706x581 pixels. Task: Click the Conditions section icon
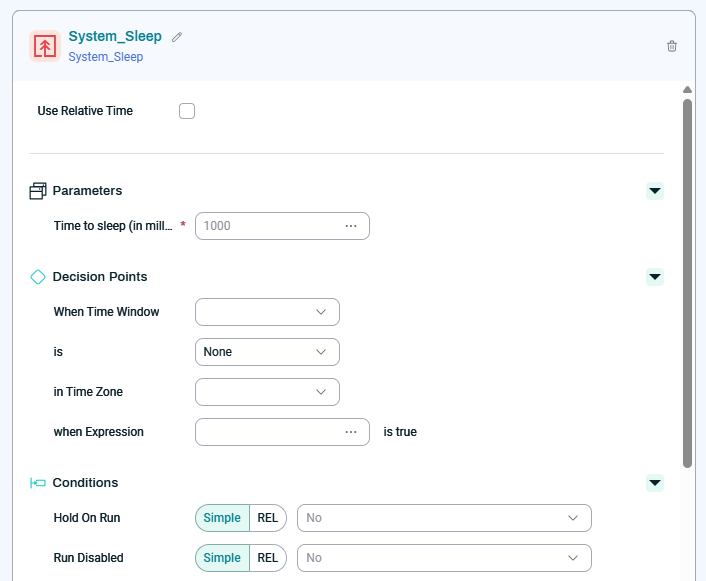click(x=38, y=483)
